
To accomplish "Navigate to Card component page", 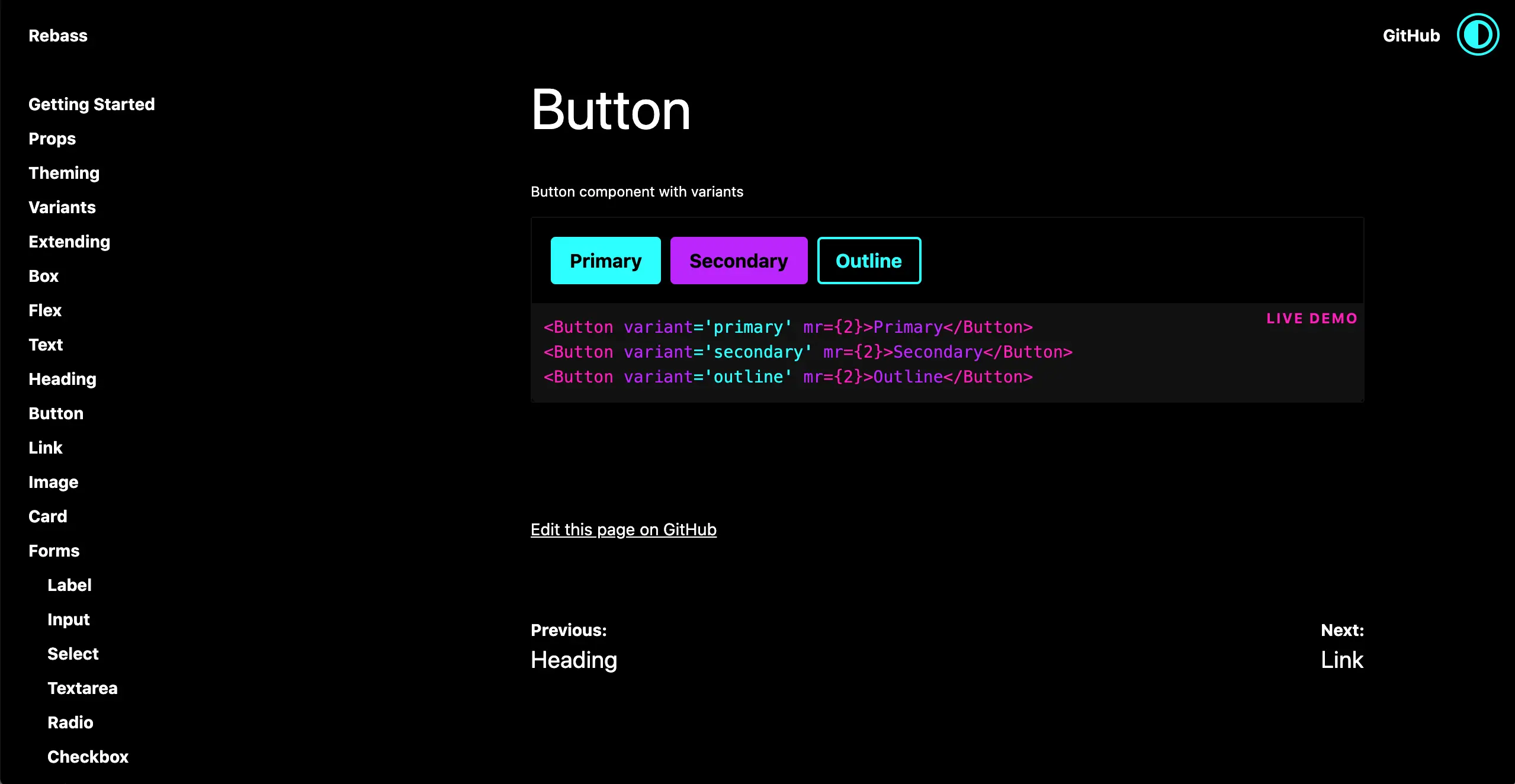I will 48,516.
